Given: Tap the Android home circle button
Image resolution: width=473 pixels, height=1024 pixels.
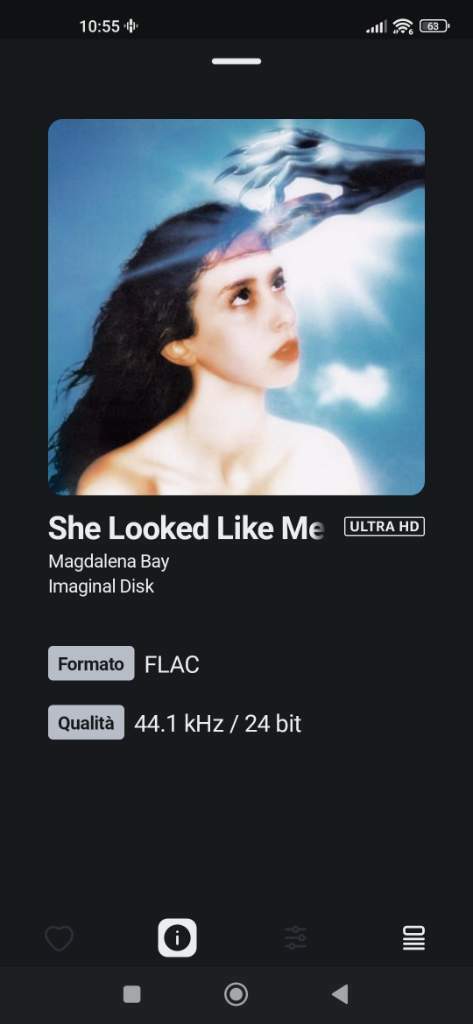Looking at the screenshot, I should coord(236,994).
